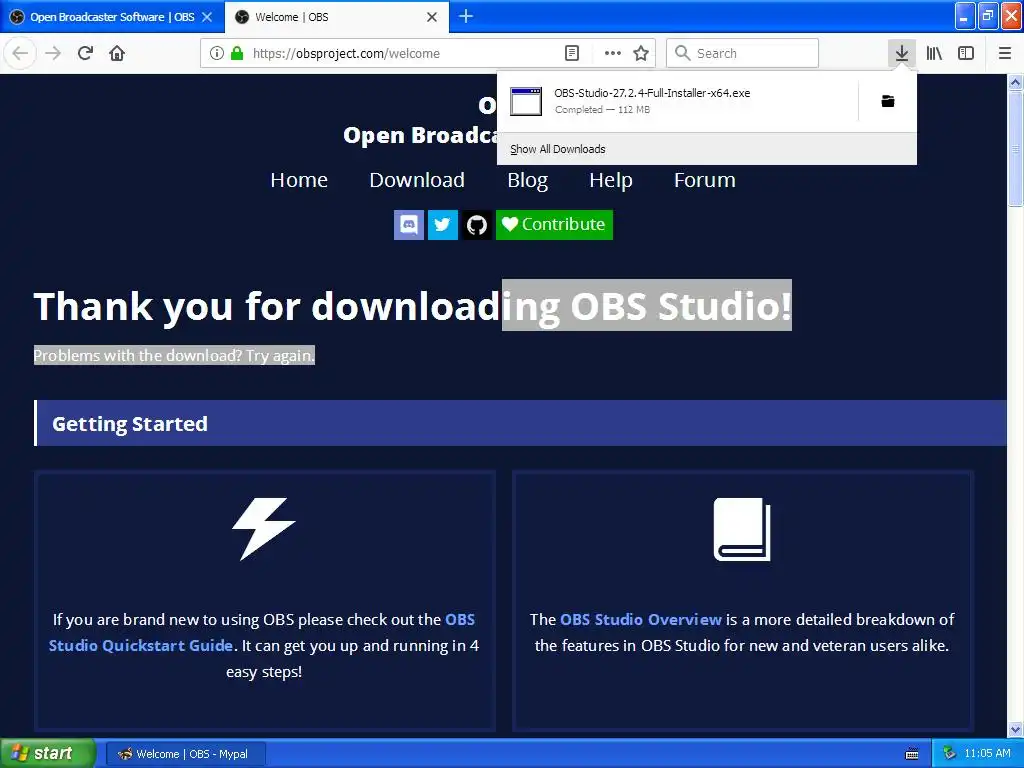The height and width of the screenshot is (768, 1024).
Task: Click the page scrollbar thumb
Action: (x=1016, y=148)
